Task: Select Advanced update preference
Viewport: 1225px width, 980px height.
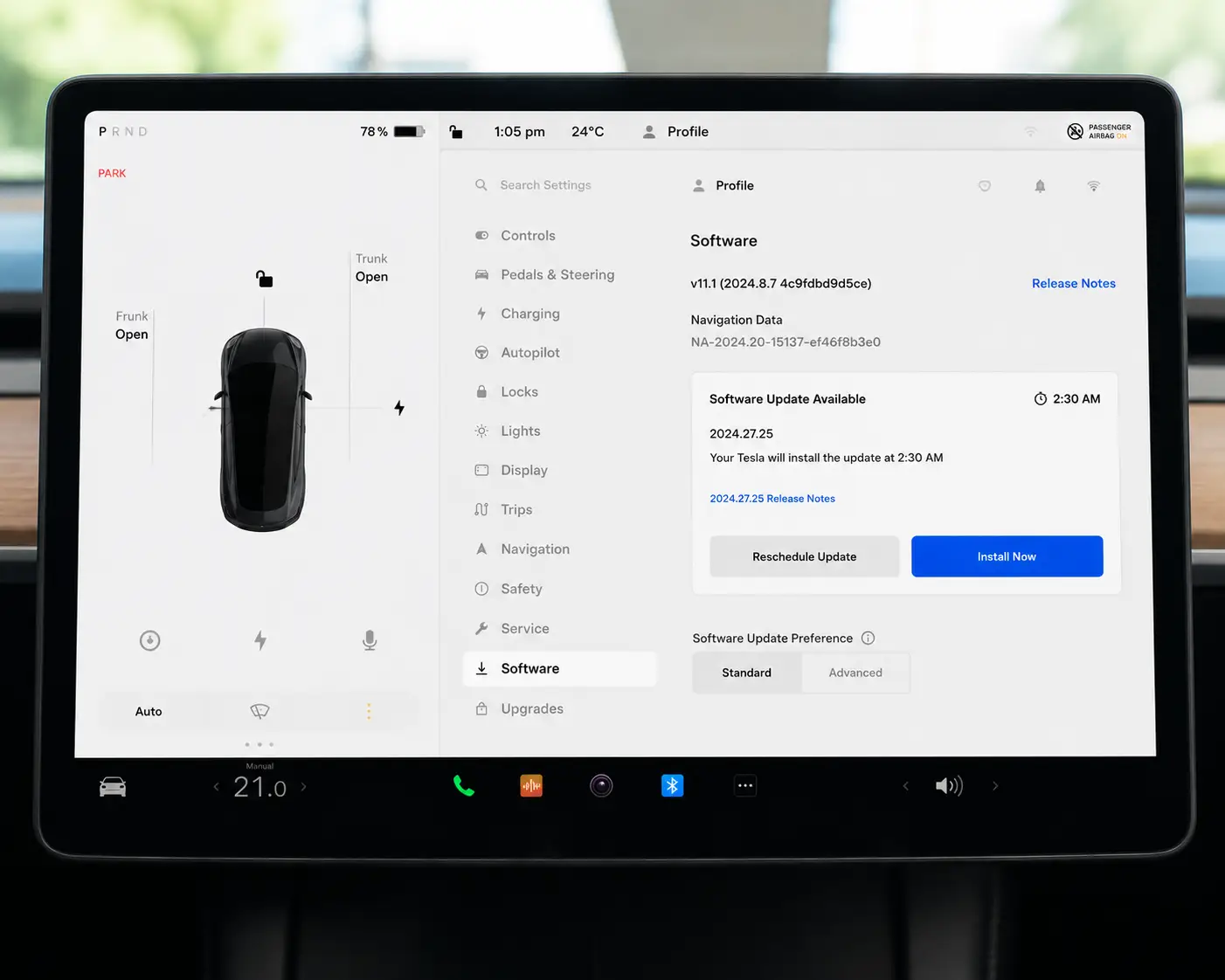Action: click(855, 673)
